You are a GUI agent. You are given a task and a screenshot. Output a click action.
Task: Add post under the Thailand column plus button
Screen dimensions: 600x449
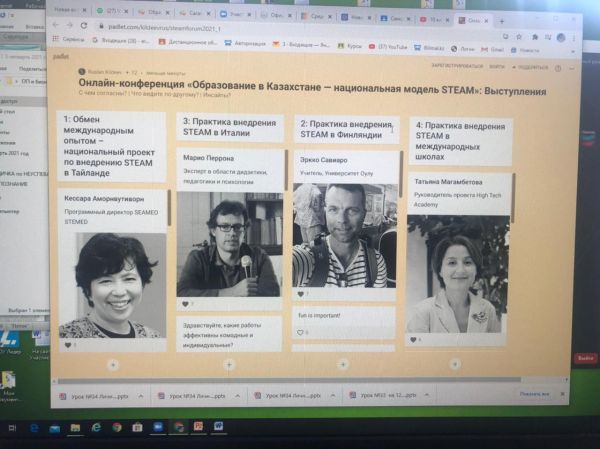click(x=112, y=364)
